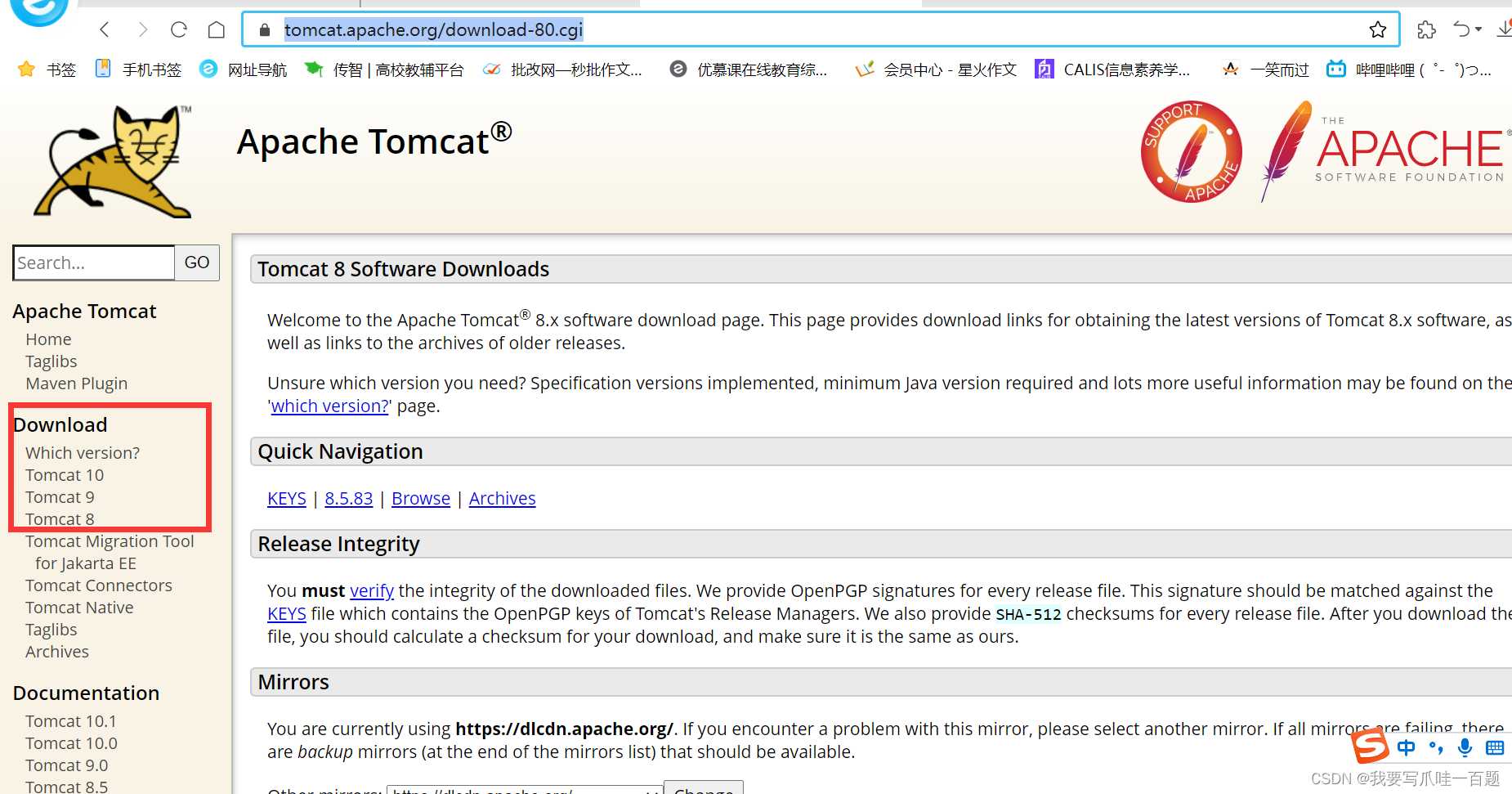Open Tomcat Native download link
Image resolution: width=1512 pixels, height=794 pixels.
coord(79,608)
